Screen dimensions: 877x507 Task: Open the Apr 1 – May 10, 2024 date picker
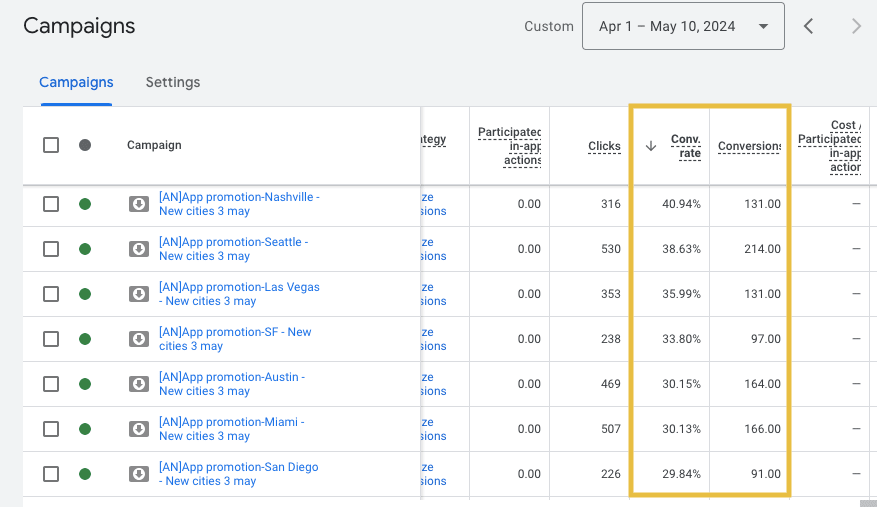[683, 27]
